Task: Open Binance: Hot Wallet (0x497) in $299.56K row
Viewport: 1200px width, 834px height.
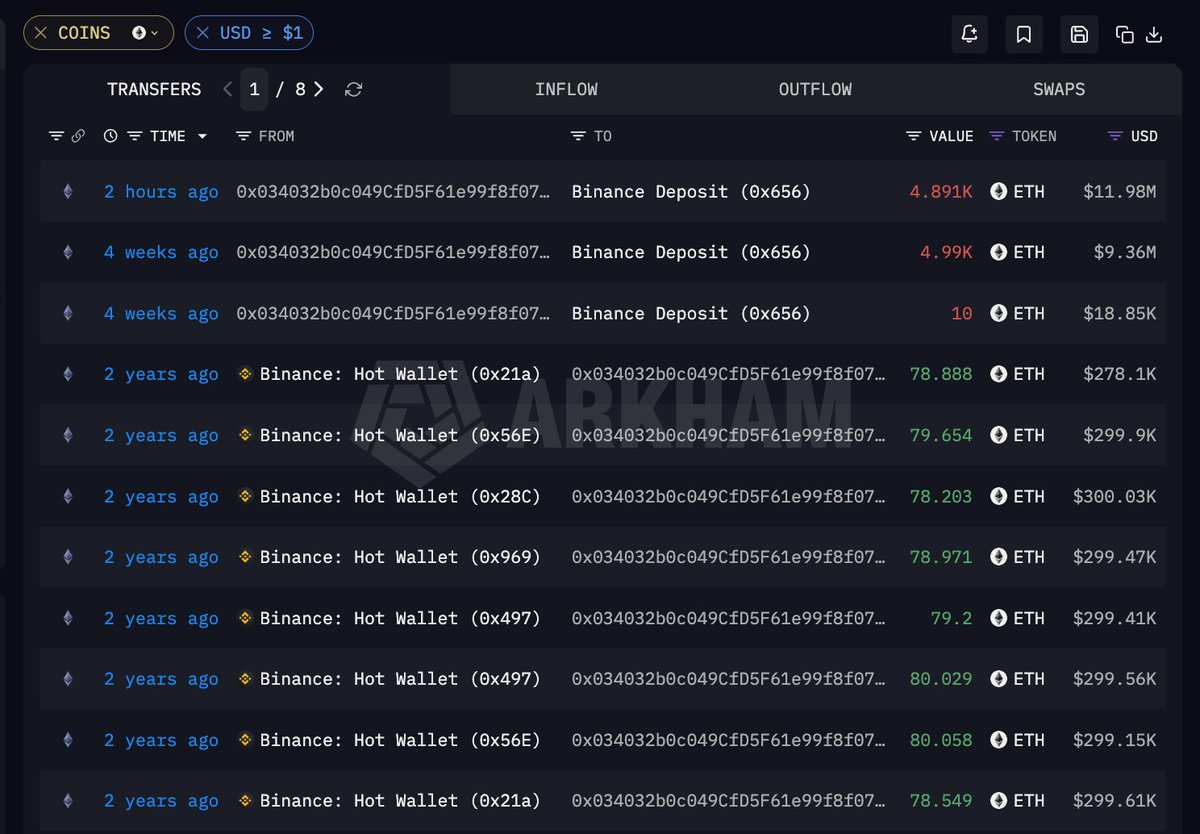Action: click(x=400, y=679)
